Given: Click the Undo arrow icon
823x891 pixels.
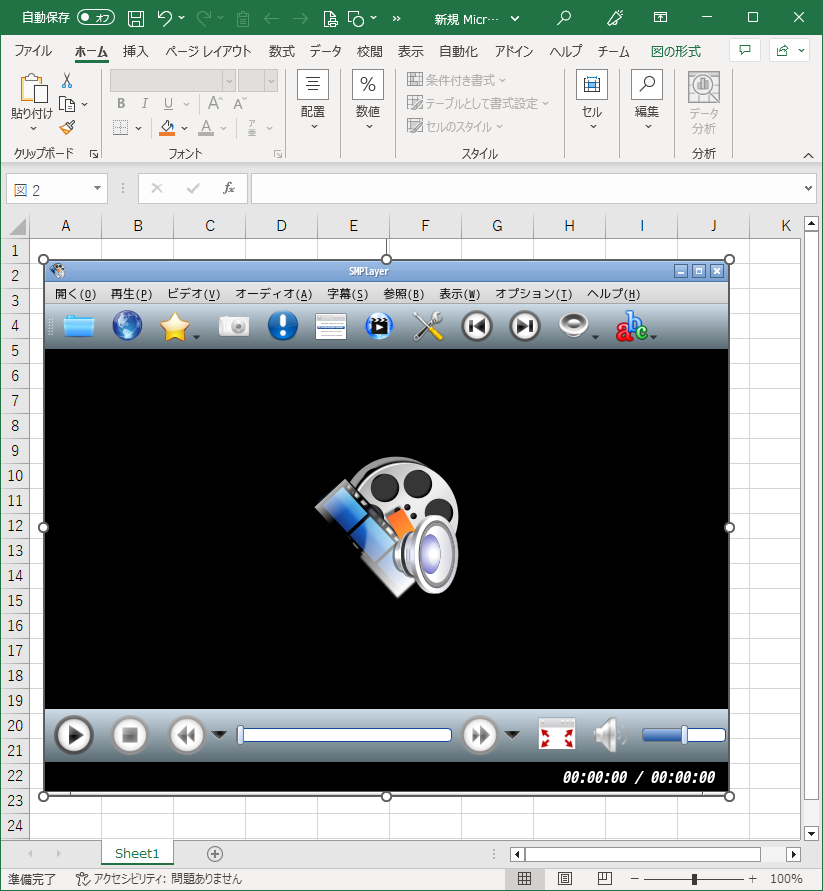Looking at the screenshot, I should pos(165,19).
